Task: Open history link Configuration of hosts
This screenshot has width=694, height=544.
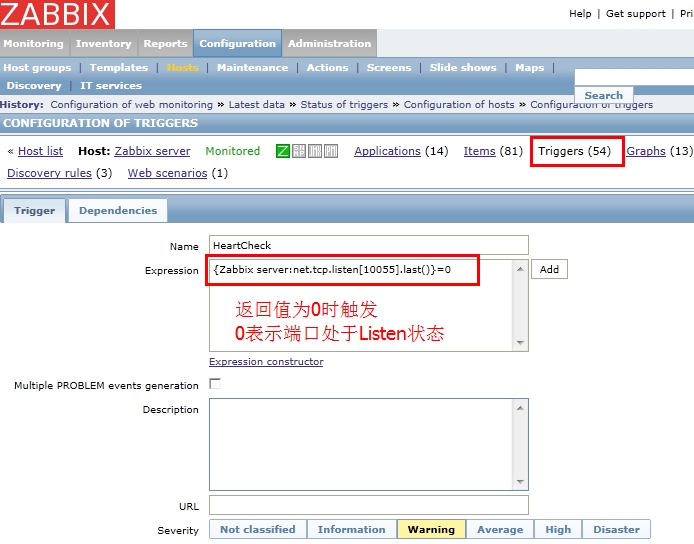Action: click(x=459, y=105)
